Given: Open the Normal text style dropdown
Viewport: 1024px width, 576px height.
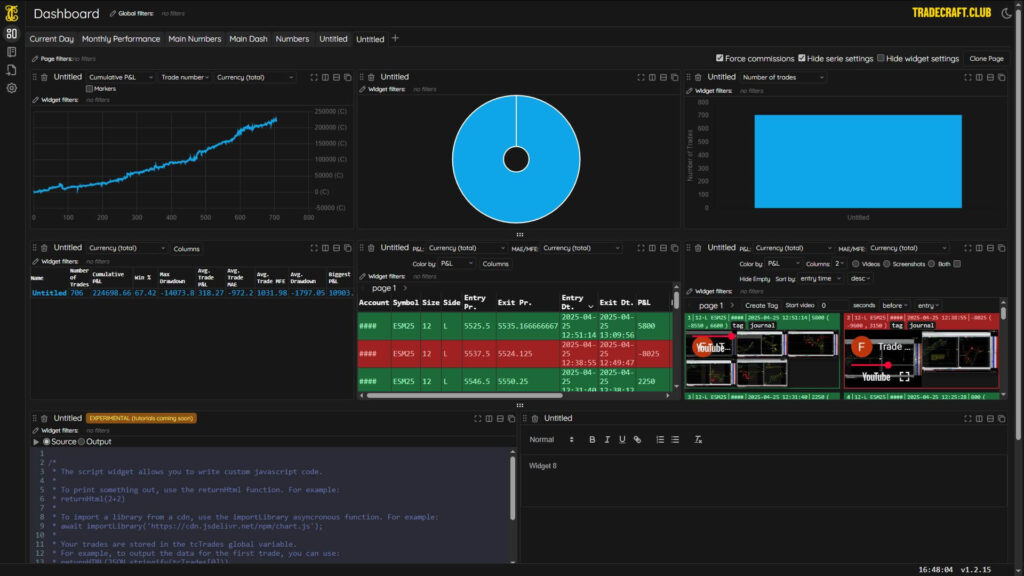Looking at the screenshot, I should coord(551,440).
